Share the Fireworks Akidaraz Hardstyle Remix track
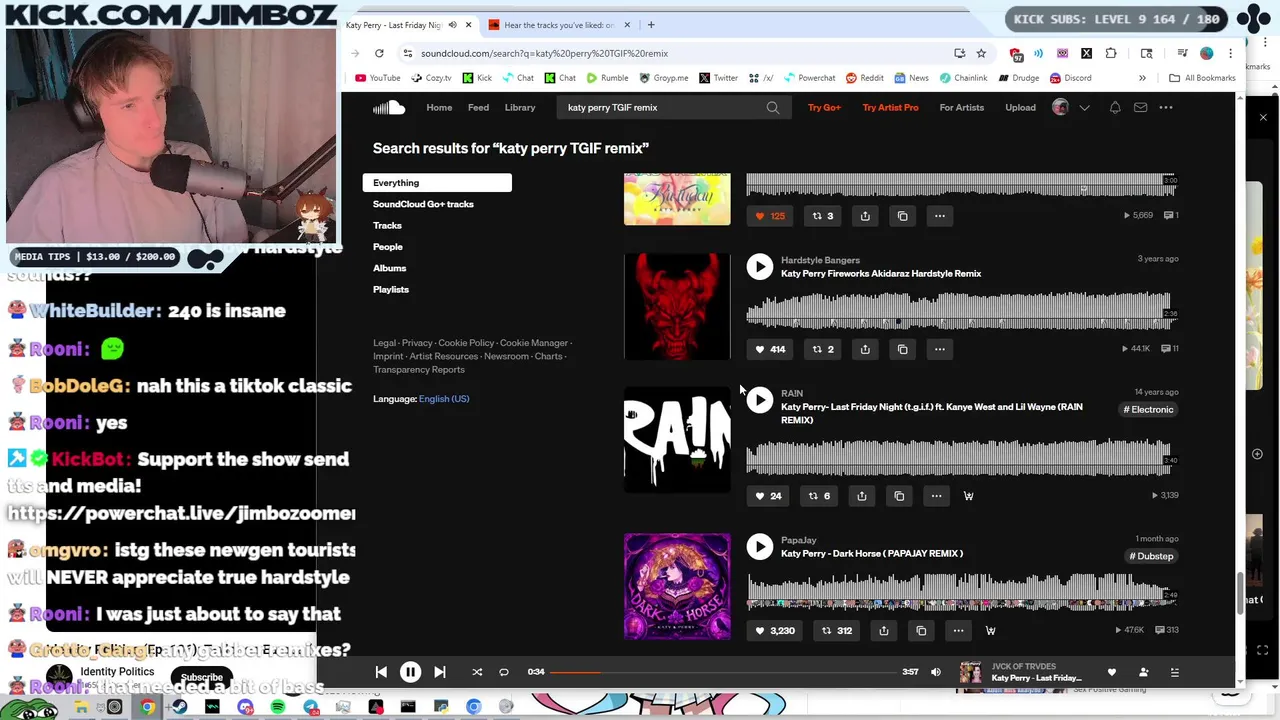Screen dimensions: 1280x720 pyautogui.click(x=865, y=349)
